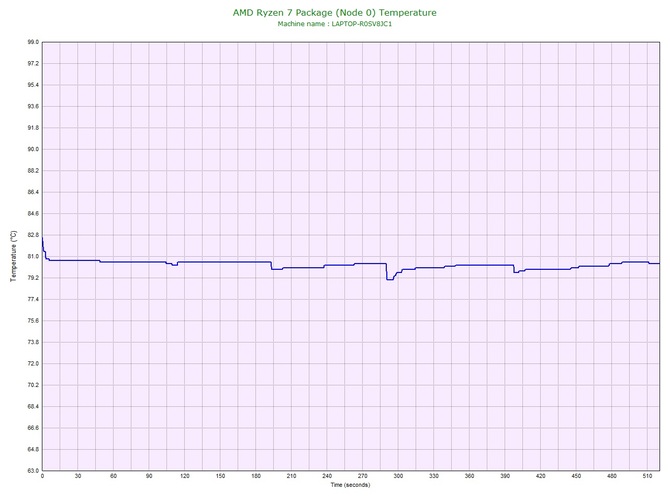
Task: Click the 72.0 y-axis tick label
Action: click(x=33, y=364)
